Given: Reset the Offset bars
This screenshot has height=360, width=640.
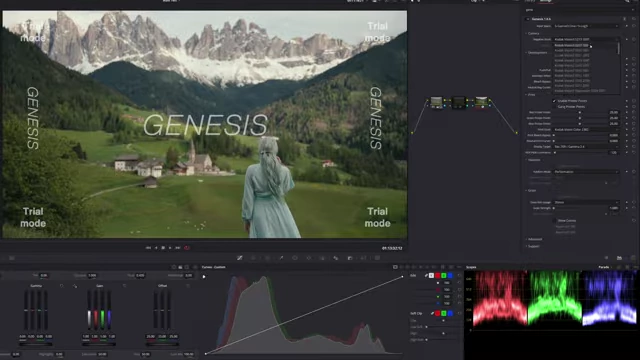Looking at the screenshot, I should pos(188,286).
